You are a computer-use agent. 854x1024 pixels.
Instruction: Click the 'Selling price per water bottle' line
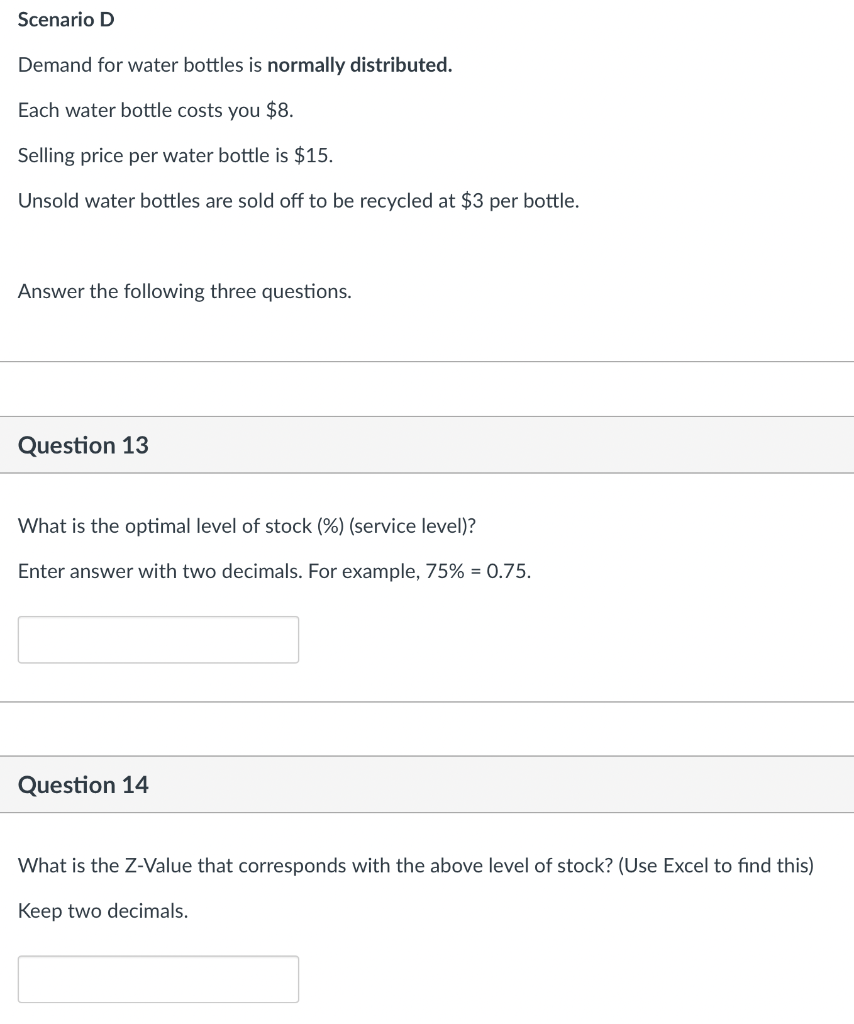pos(150,156)
